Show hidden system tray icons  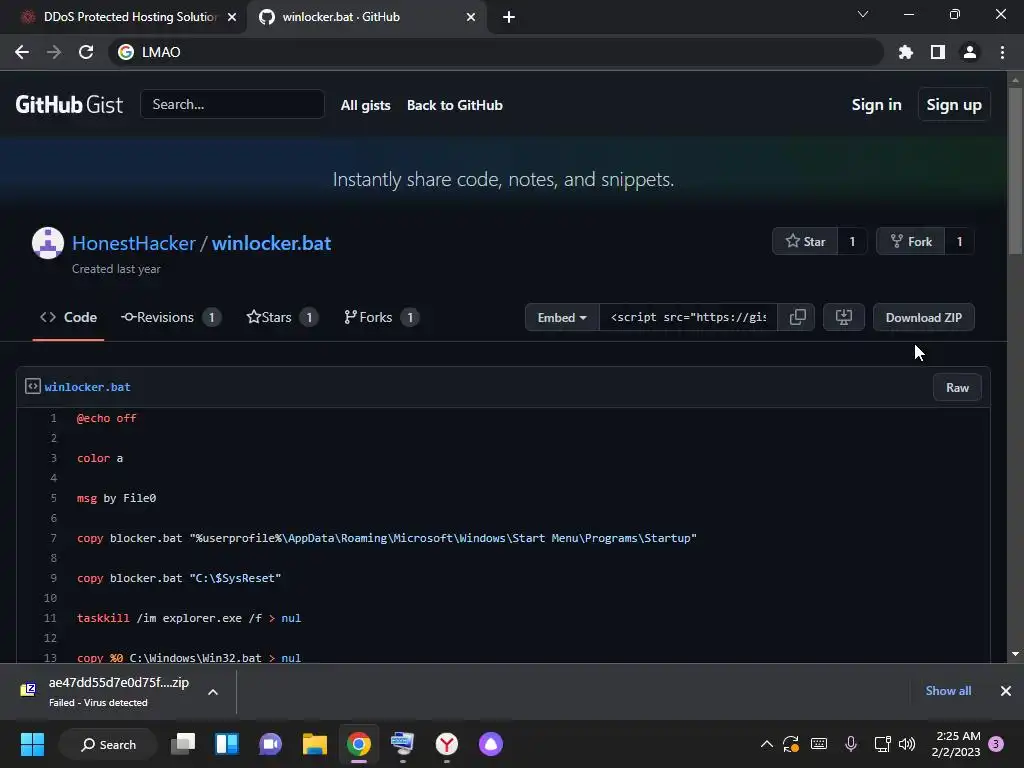(x=767, y=744)
